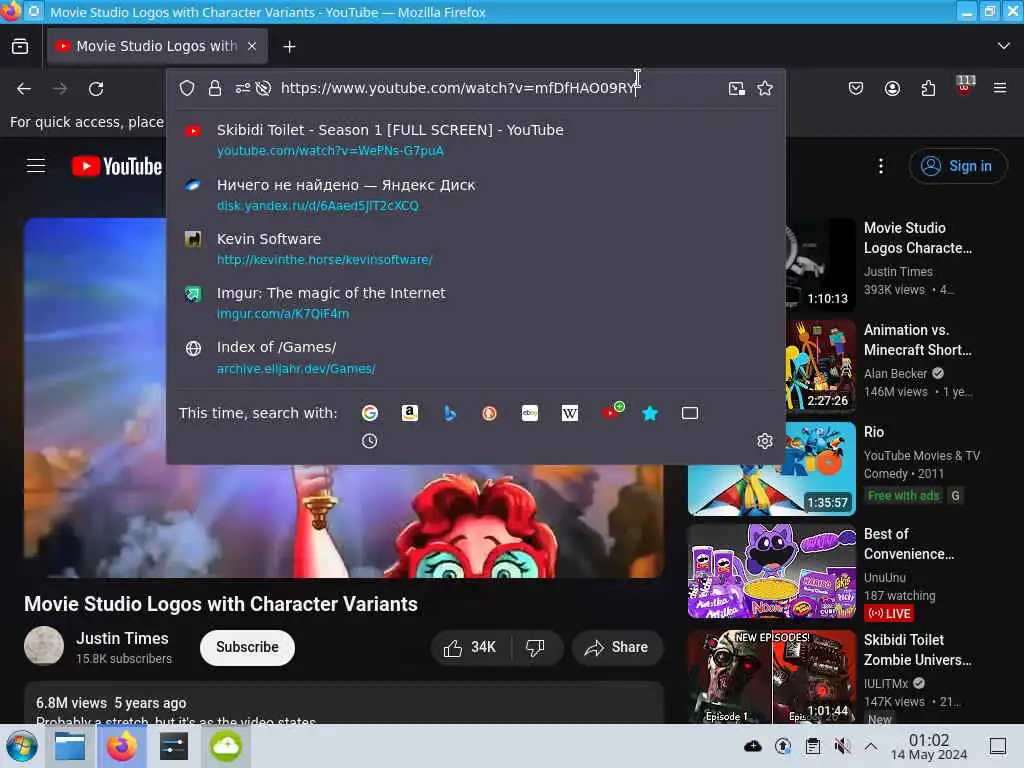Select the Imgur suggestion

pyautogui.click(x=475, y=303)
